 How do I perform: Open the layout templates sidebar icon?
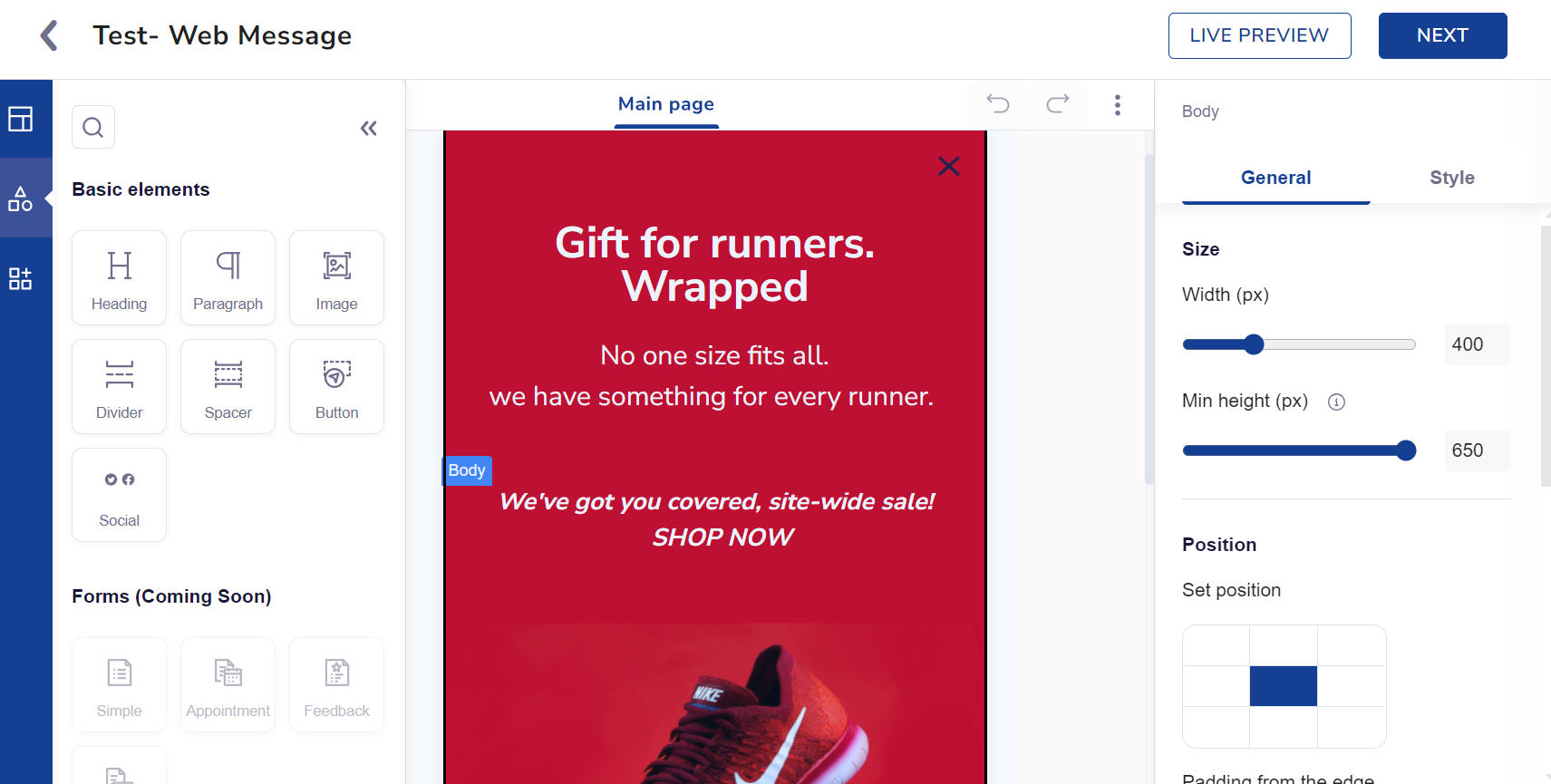tap(21, 119)
